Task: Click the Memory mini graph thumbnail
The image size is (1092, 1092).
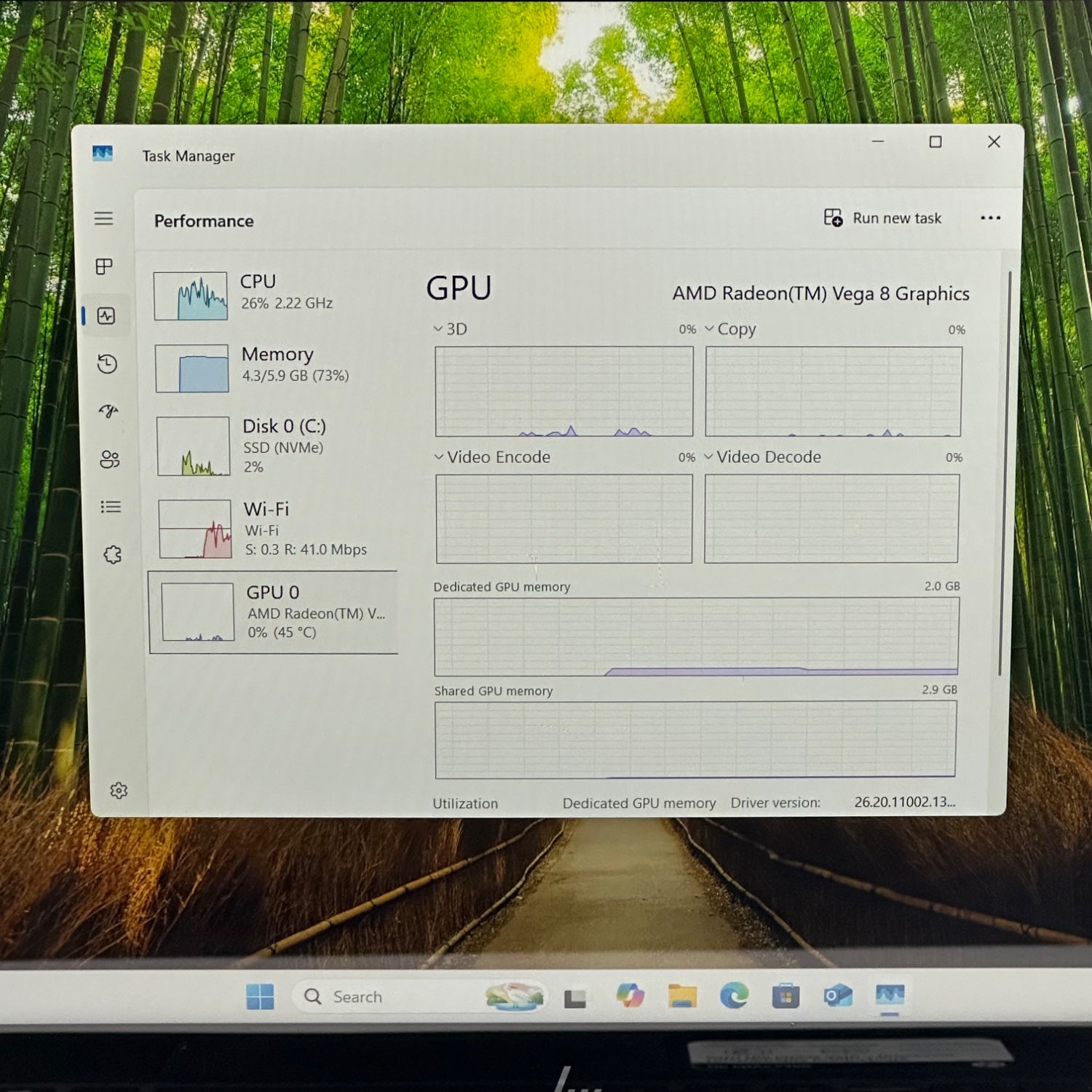Action: [192, 368]
